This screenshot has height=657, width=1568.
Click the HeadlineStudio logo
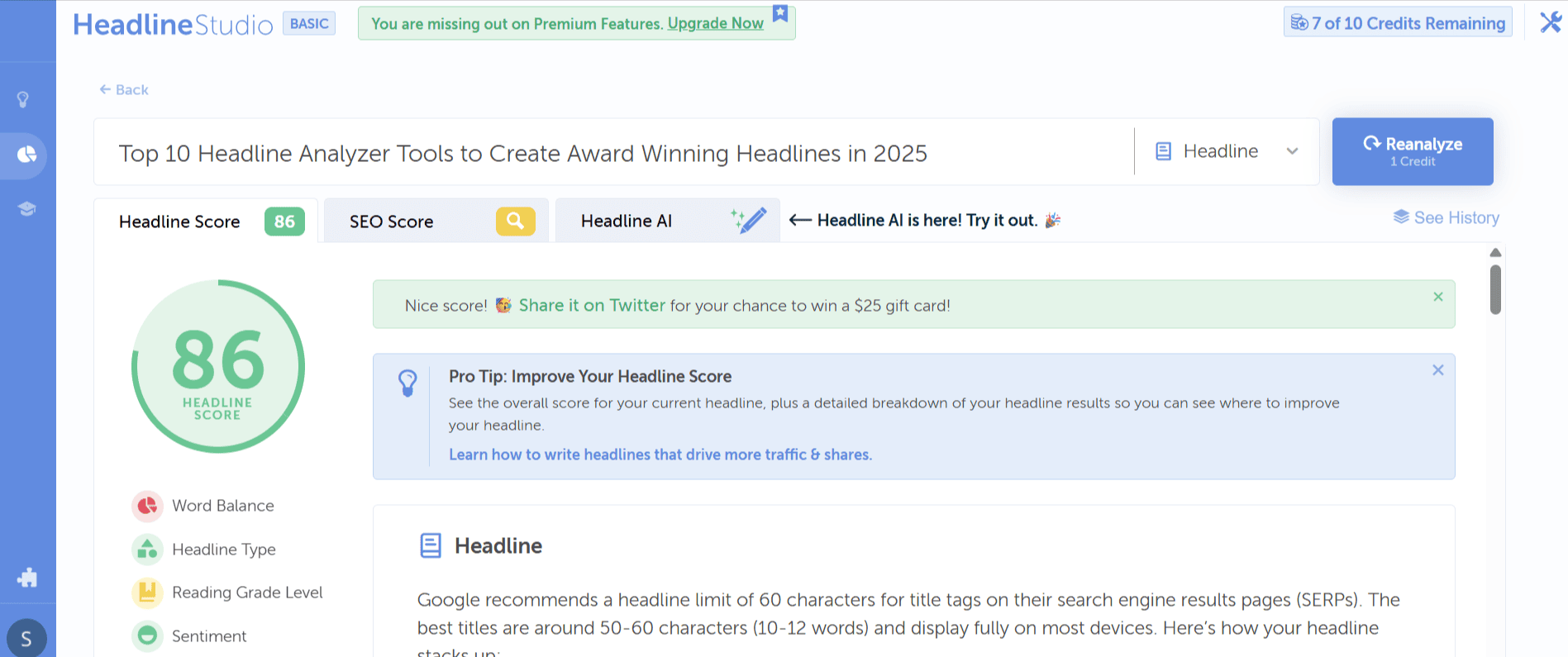[x=173, y=24]
